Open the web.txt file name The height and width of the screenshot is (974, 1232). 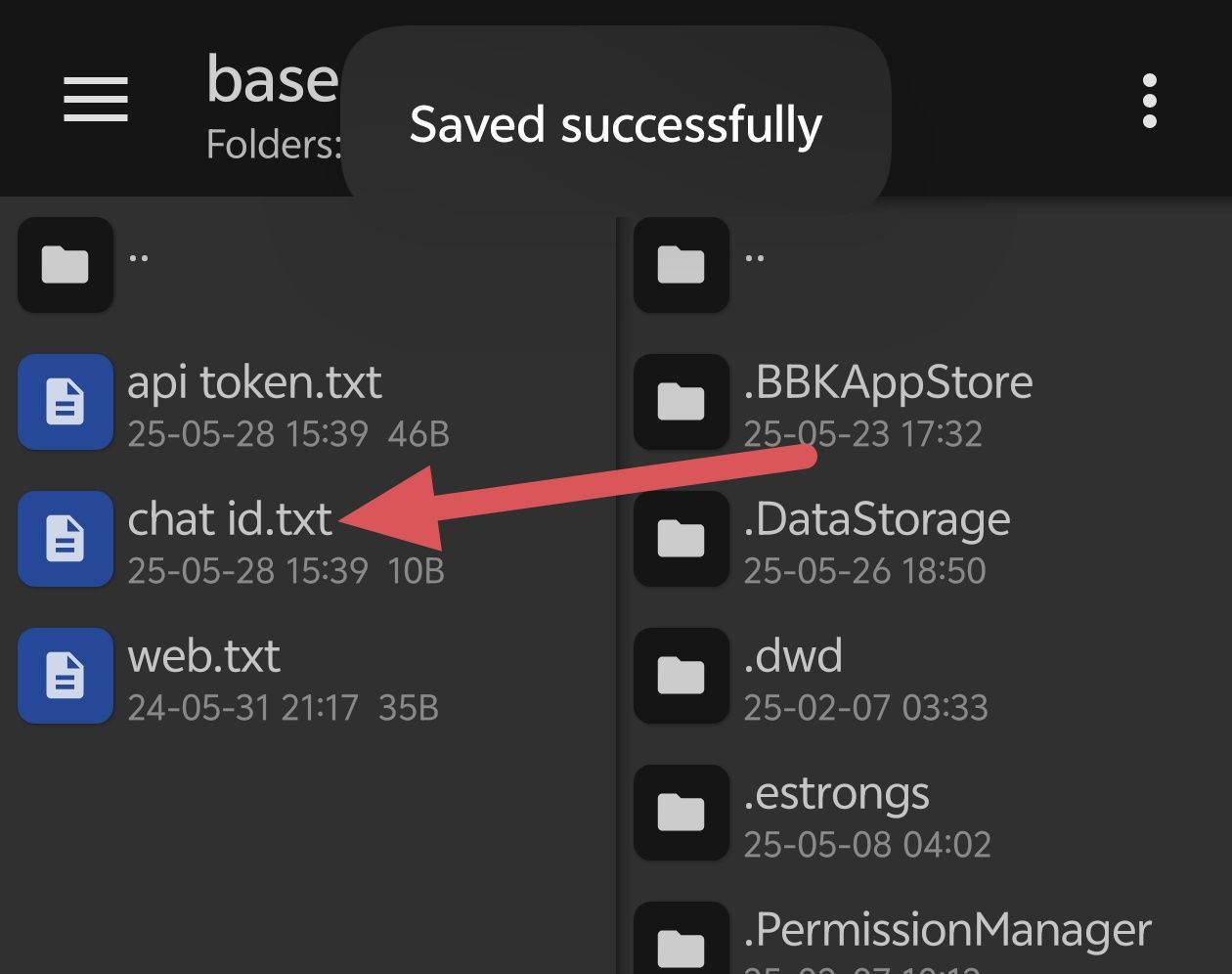point(203,656)
